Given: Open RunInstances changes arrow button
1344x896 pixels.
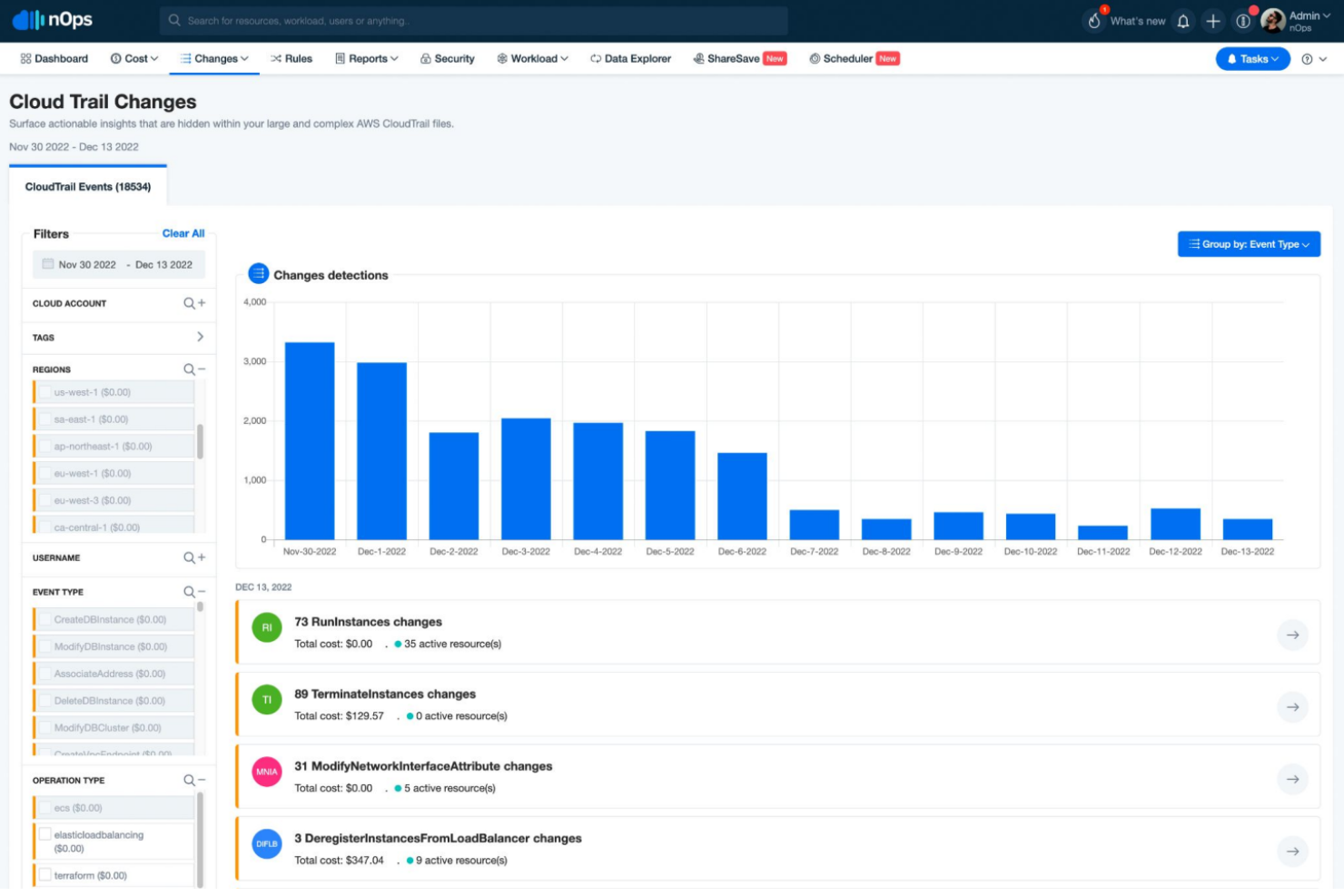Looking at the screenshot, I should [1292, 635].
